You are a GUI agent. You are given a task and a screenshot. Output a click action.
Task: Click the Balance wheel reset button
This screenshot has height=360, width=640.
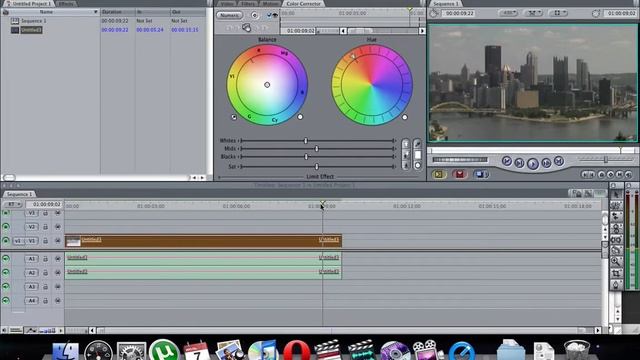click(300, 117)
